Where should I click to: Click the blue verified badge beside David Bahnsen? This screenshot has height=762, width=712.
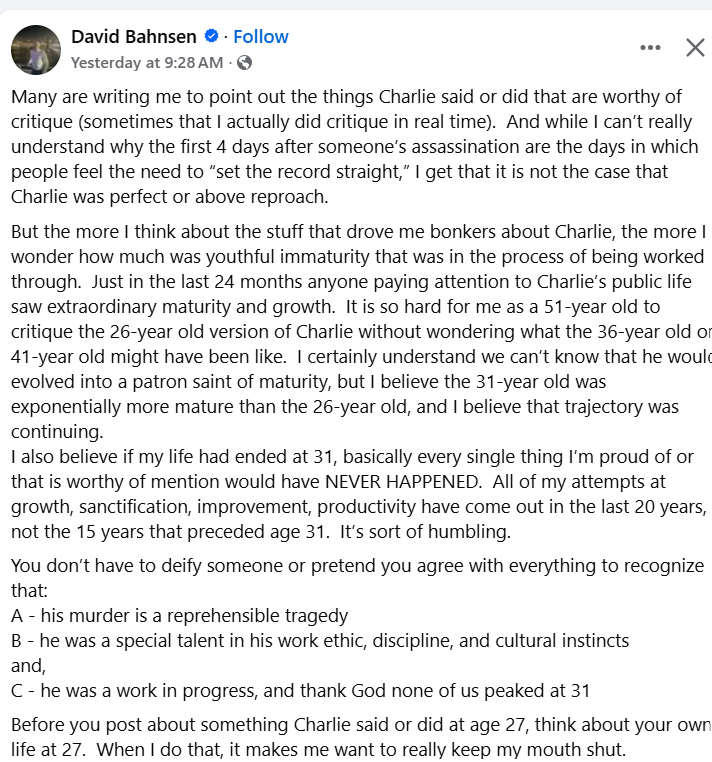[x=211, y=36]
